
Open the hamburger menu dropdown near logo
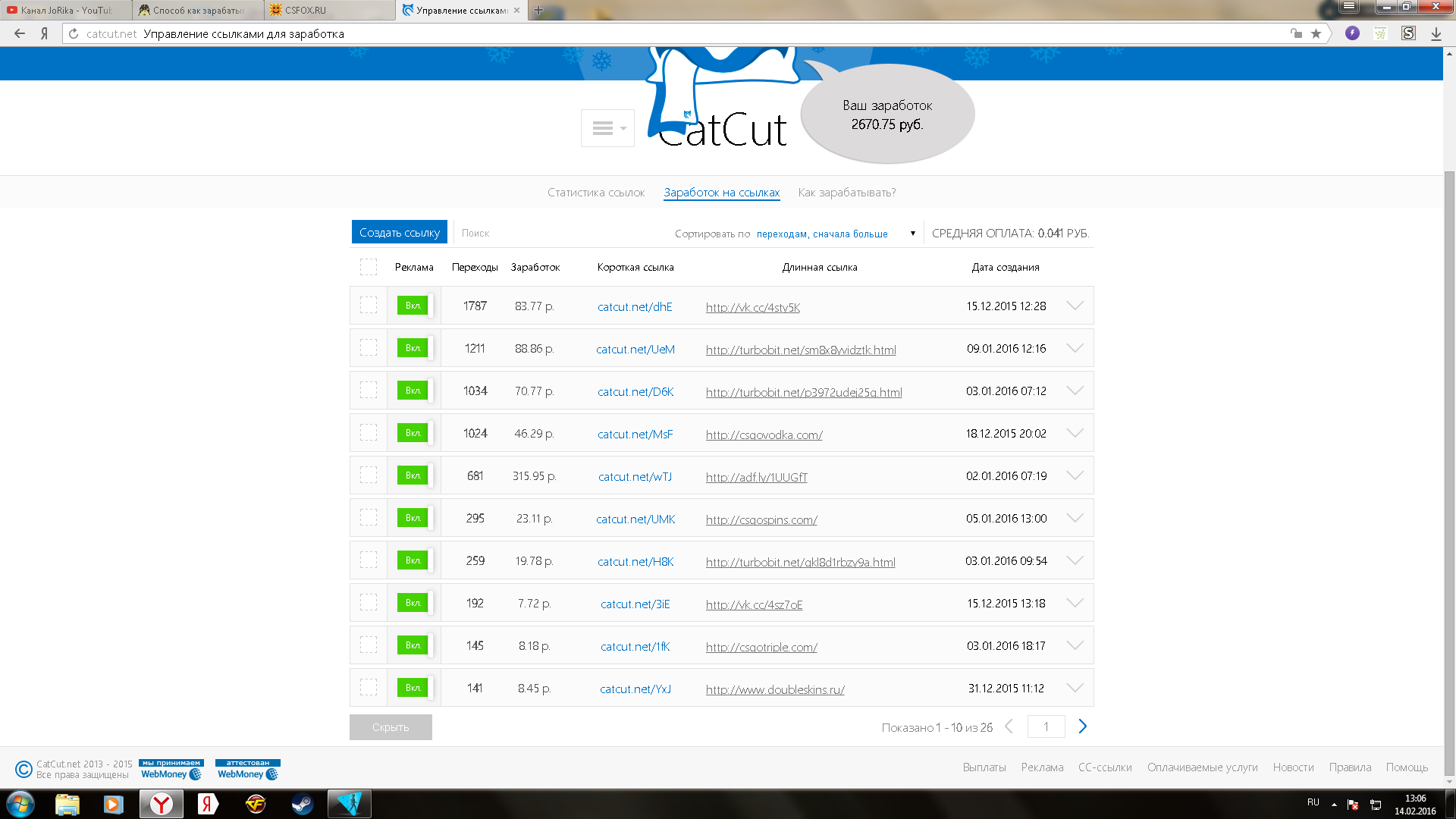607,128
